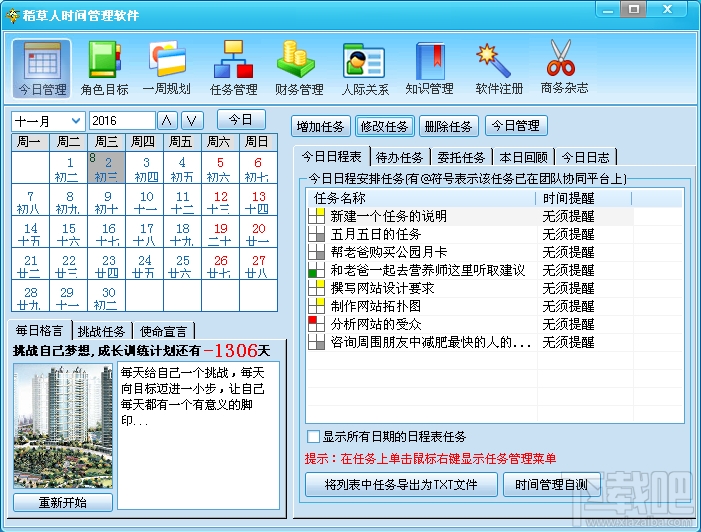Click the 2016 year input field
701x532 pixels.
122,121
